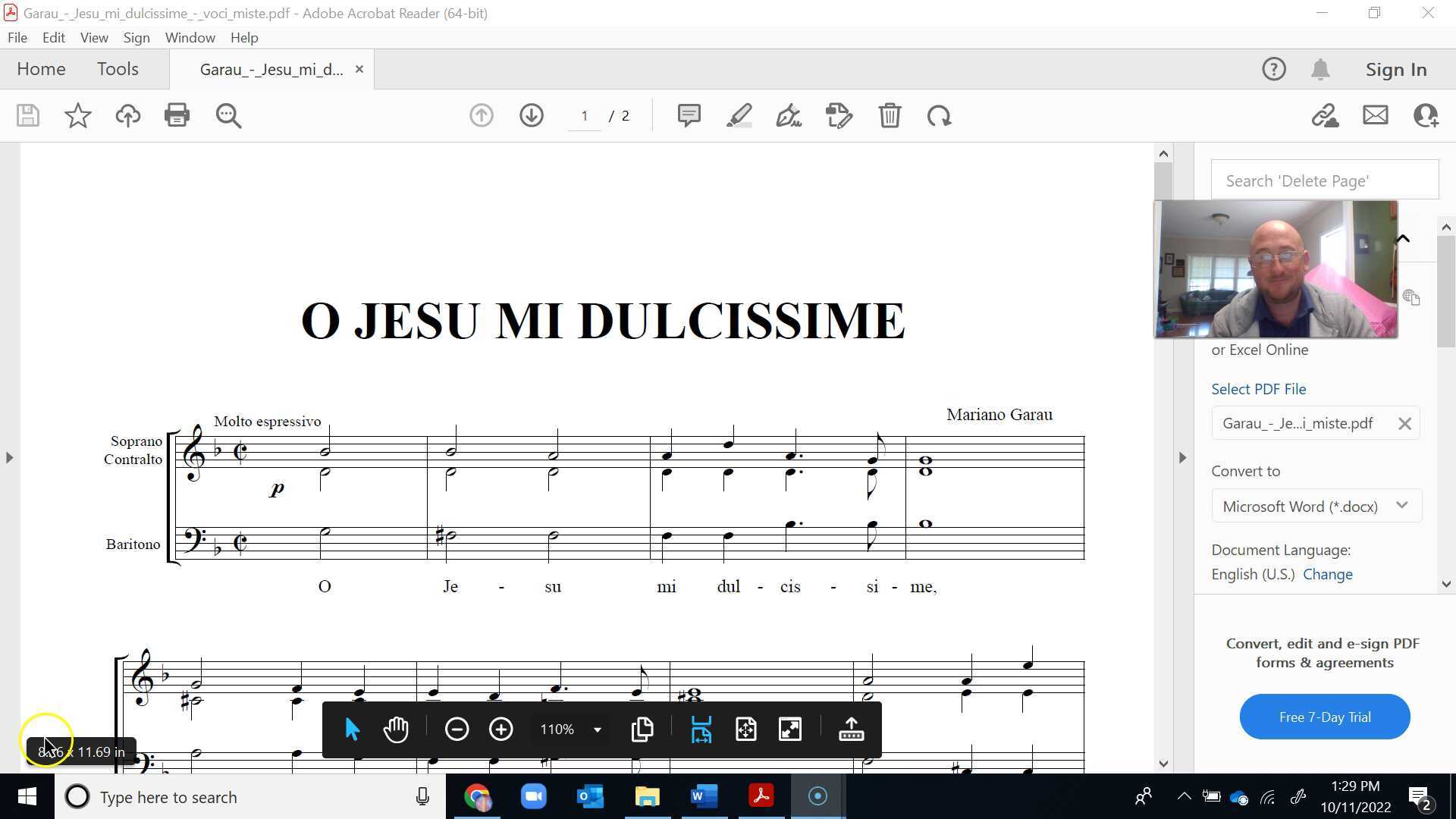Select the Highlight text tool
The image size is (1456, 819).
tap(739, 115)
